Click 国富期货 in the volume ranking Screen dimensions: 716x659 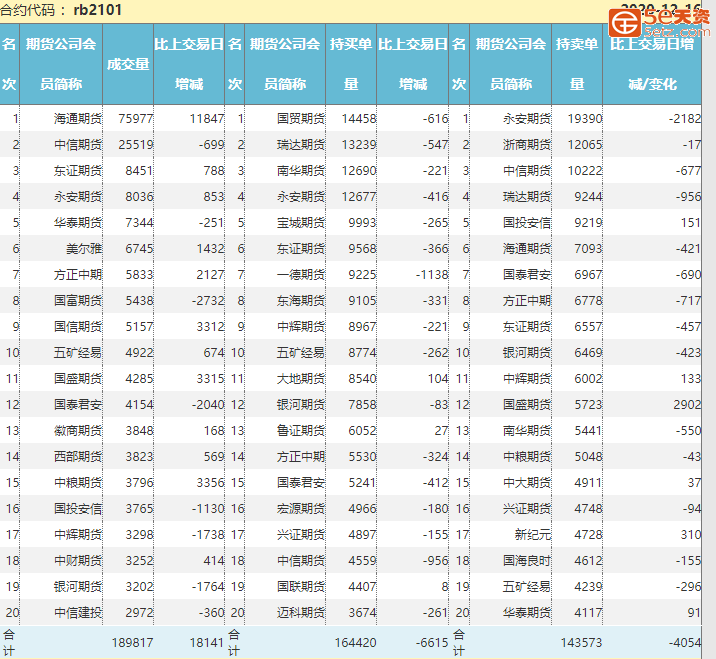78,301
